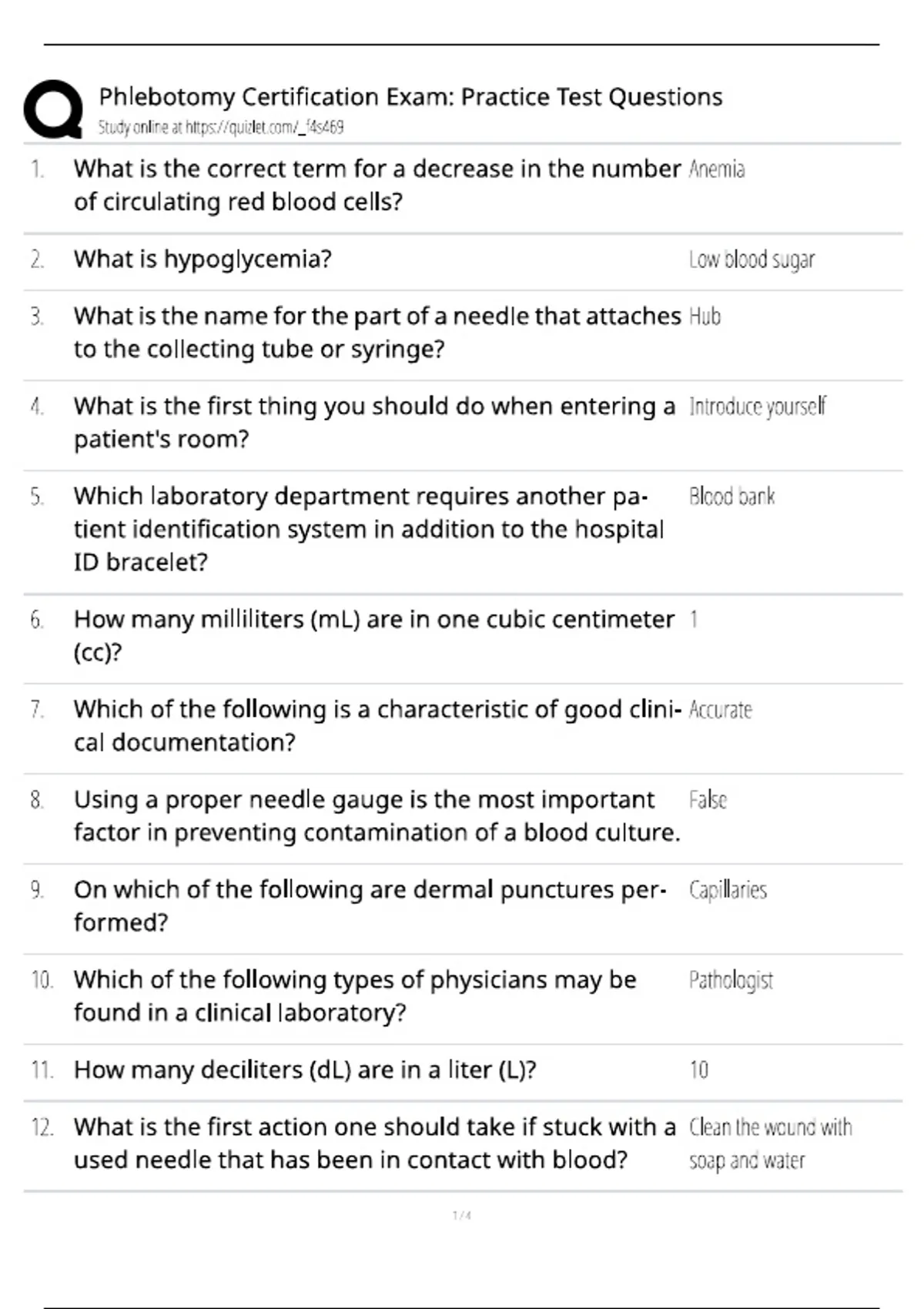Select question 6 about milliliters in cubic centimeter

click(x=374, y=635)
